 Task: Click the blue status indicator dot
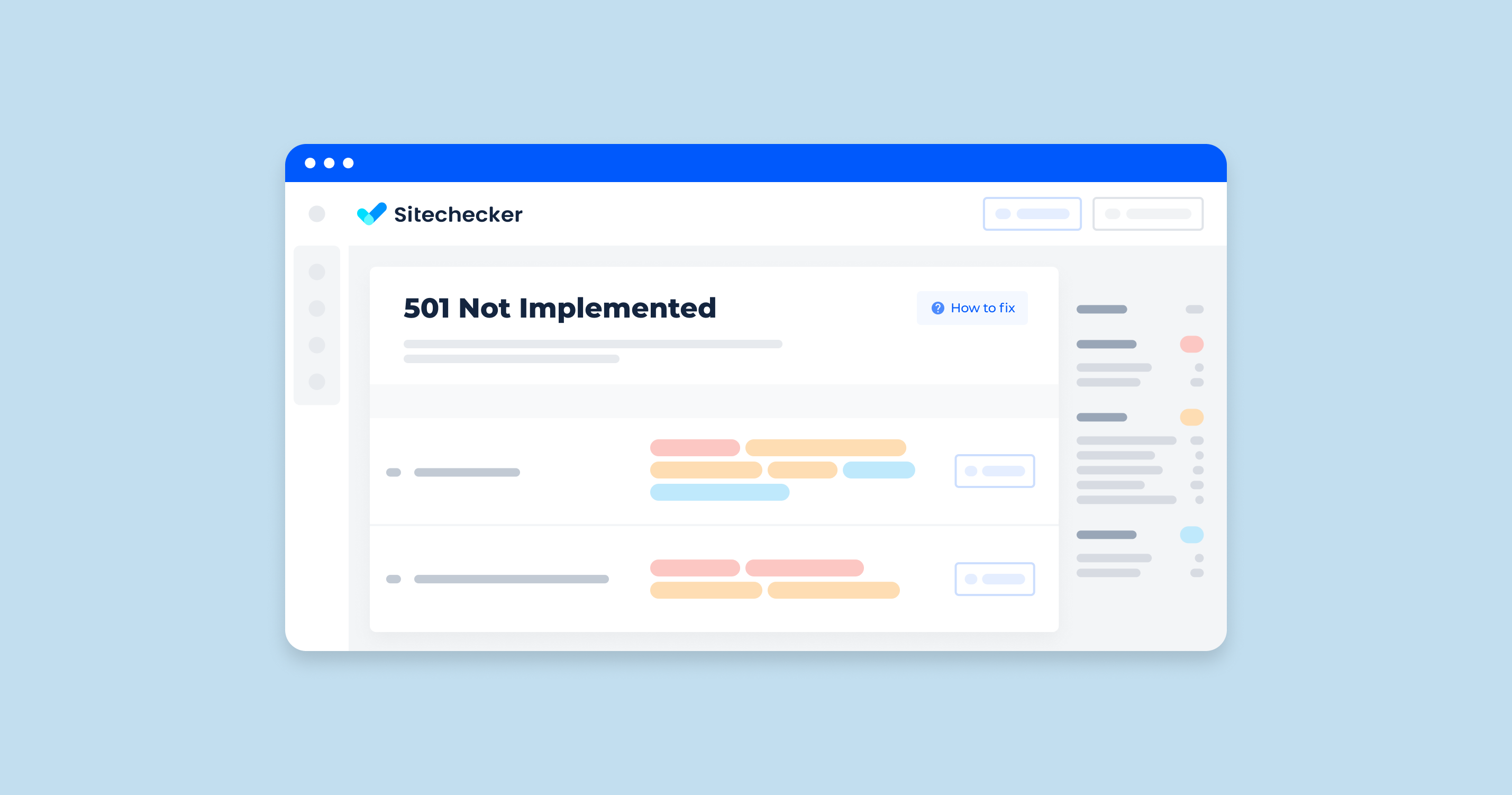pos(1191,535)
